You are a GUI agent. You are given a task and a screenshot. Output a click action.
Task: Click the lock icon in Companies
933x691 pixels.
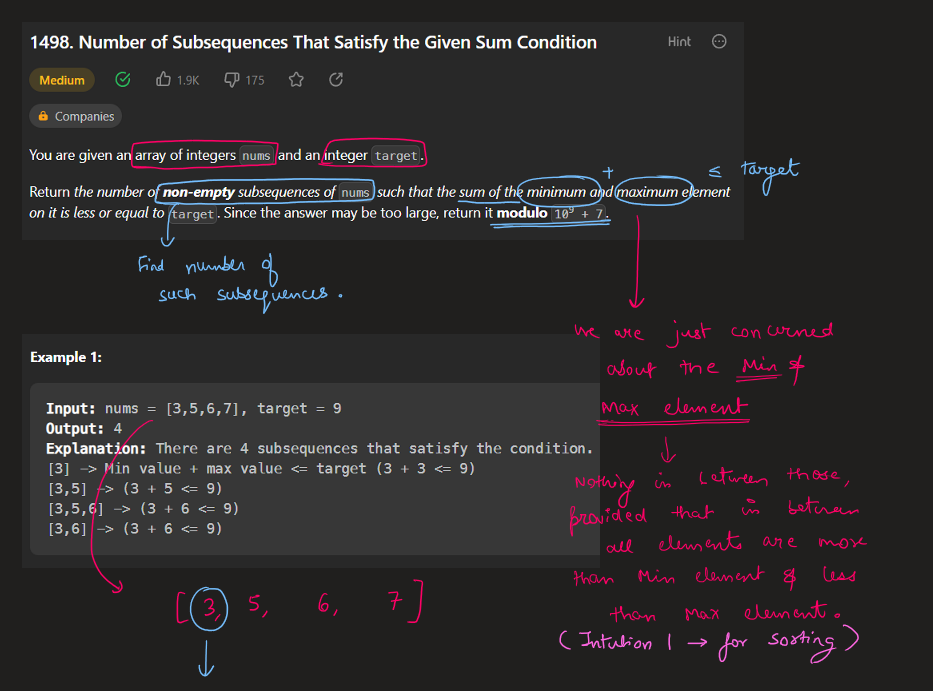(x=43, y=116)
